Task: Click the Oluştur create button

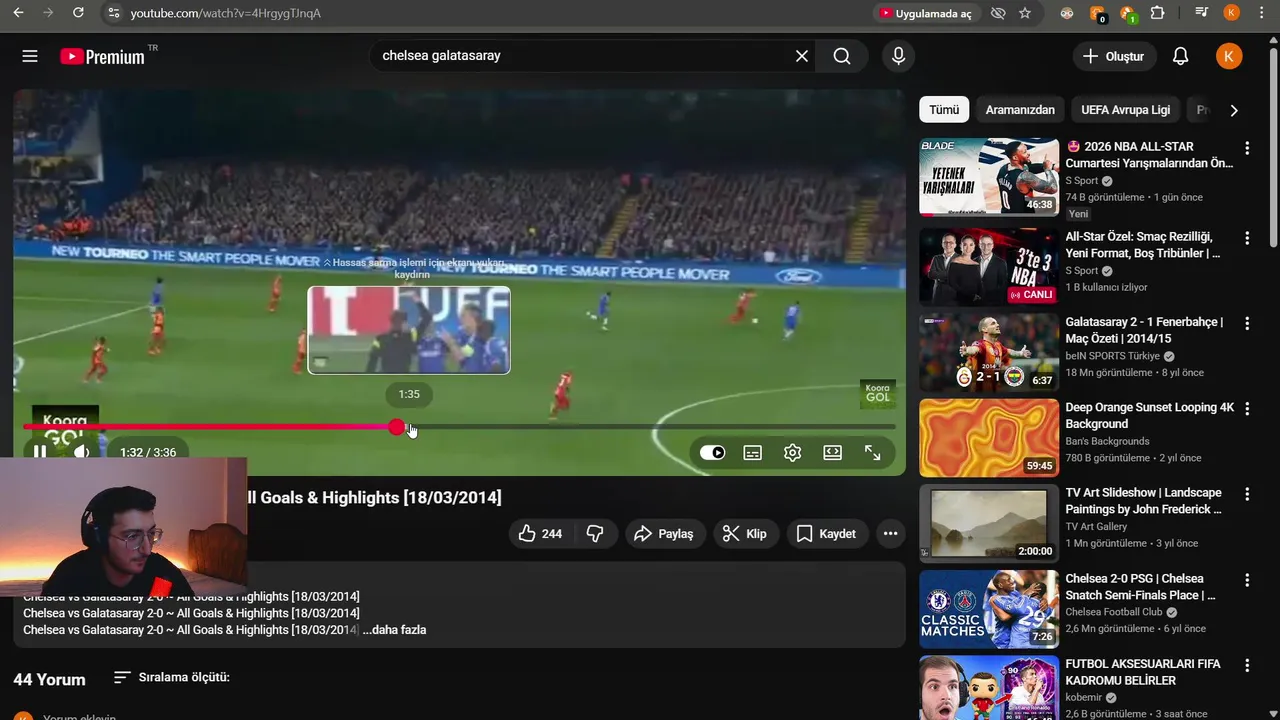Action: point(1114,56)
